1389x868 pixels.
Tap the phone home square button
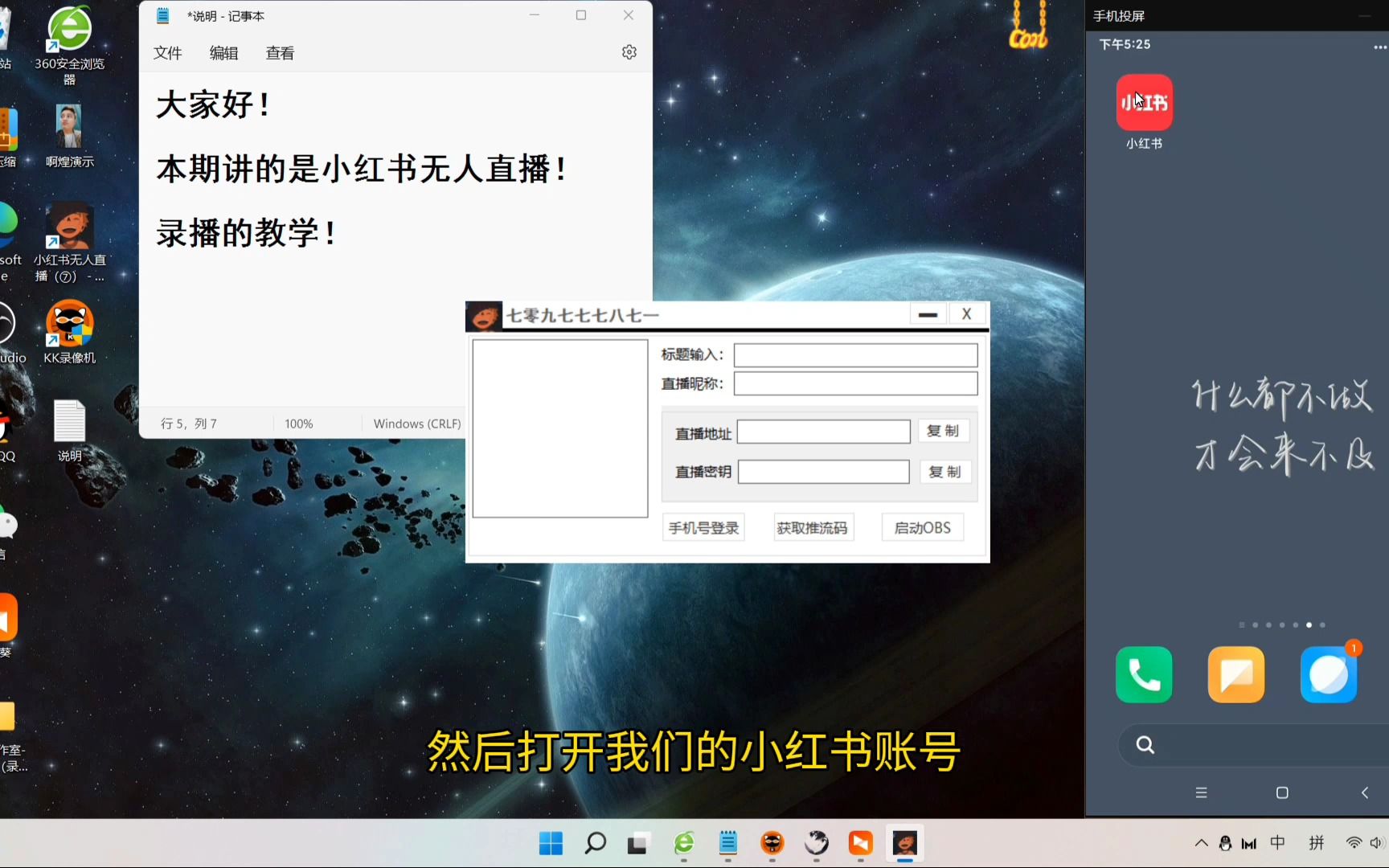(x=1282, y=792)
